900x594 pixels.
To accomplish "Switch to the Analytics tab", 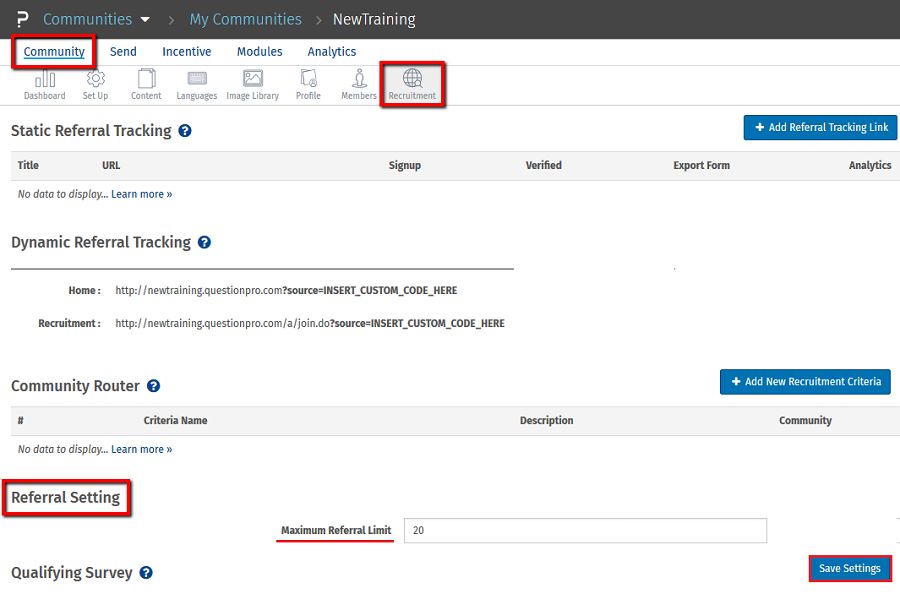I will pos(331,52).
